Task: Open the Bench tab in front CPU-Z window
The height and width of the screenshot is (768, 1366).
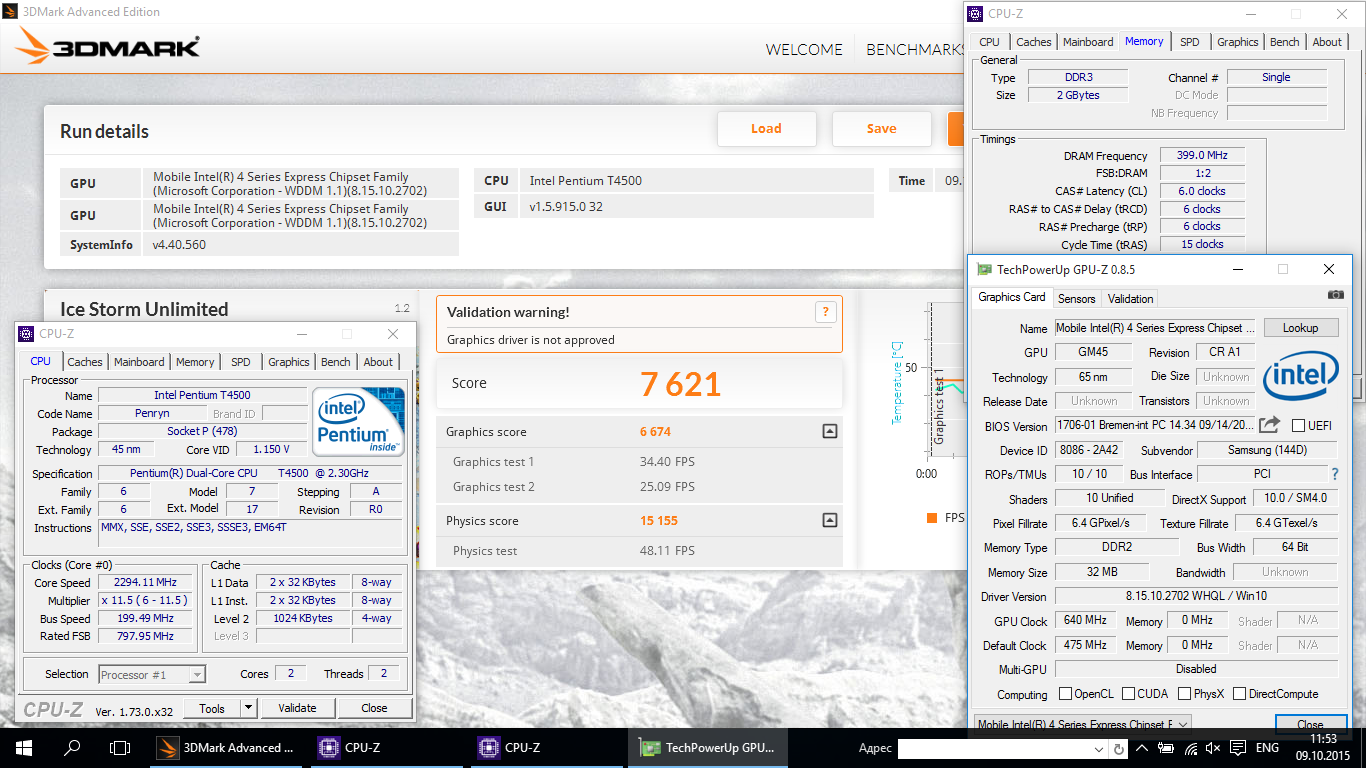Action: point(336,362)
